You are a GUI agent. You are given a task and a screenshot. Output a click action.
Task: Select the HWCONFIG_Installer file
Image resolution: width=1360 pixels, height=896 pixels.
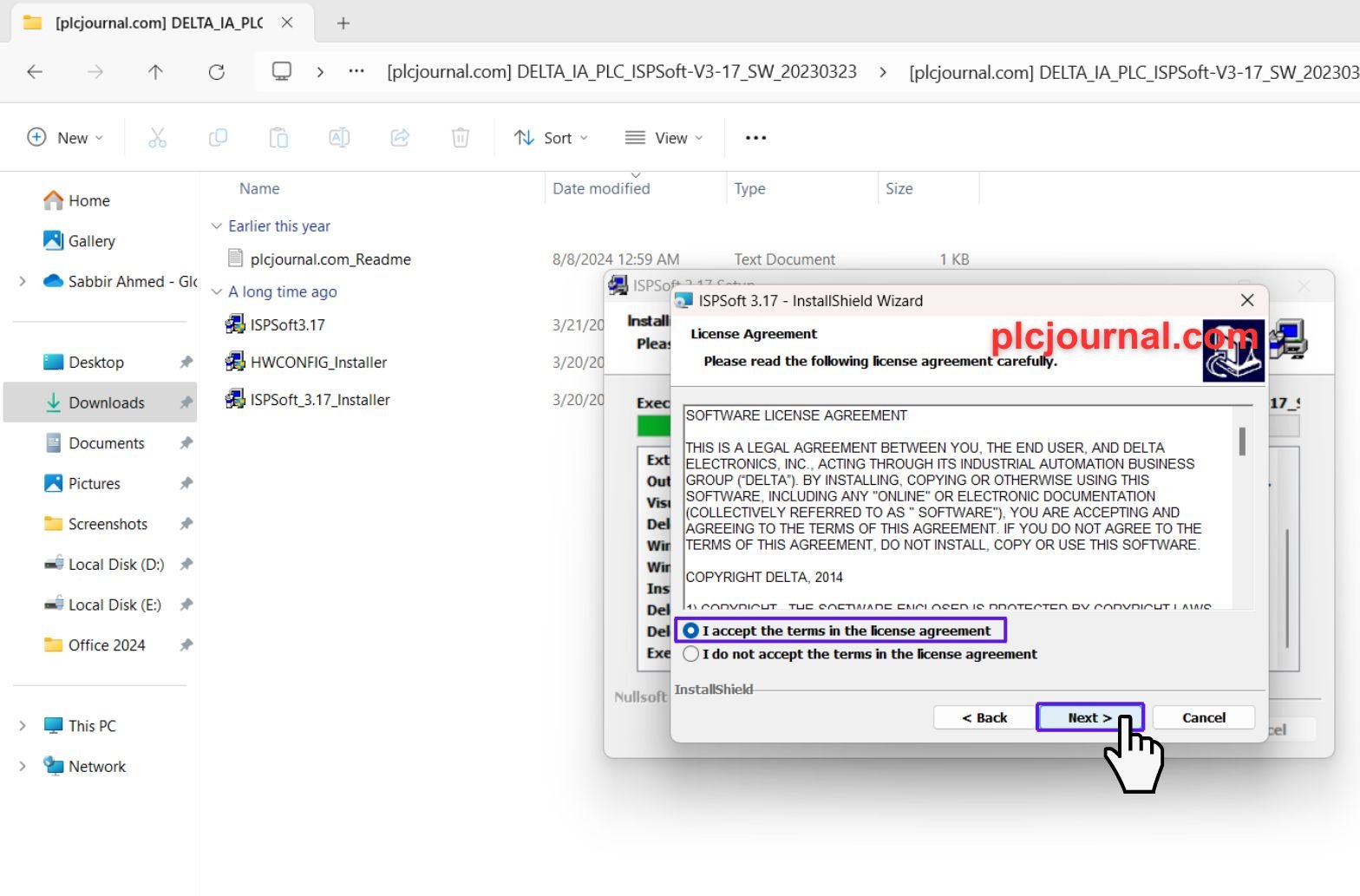click(318, 363)
